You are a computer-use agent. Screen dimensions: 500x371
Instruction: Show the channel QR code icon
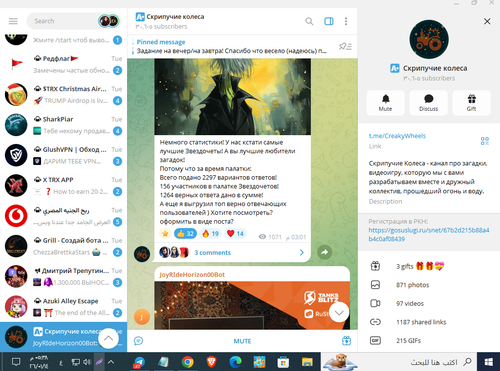click(485, 141)
